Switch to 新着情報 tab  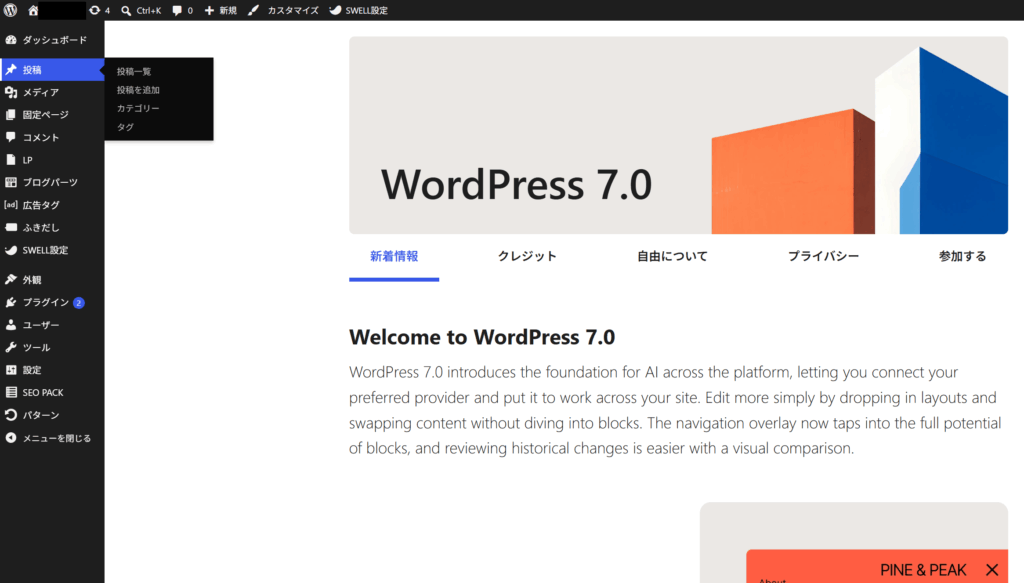click(394, 257)
